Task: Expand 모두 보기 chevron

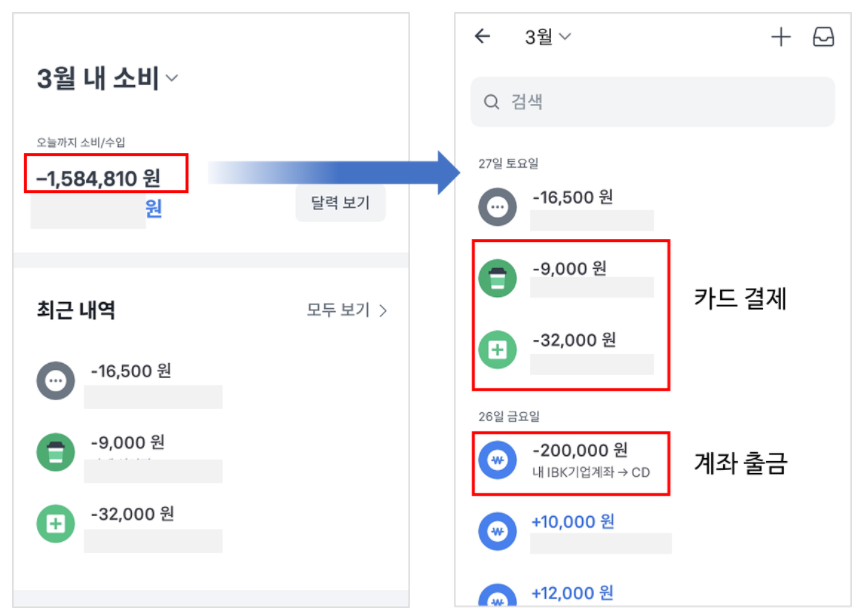Action: tap(383, 311)
